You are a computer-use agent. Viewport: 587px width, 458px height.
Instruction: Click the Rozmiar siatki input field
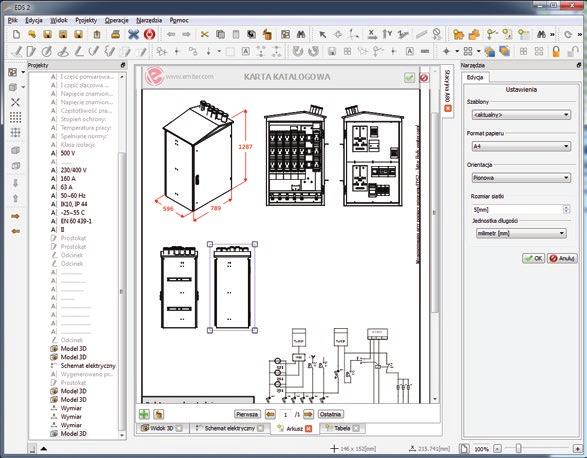point(518,209)
